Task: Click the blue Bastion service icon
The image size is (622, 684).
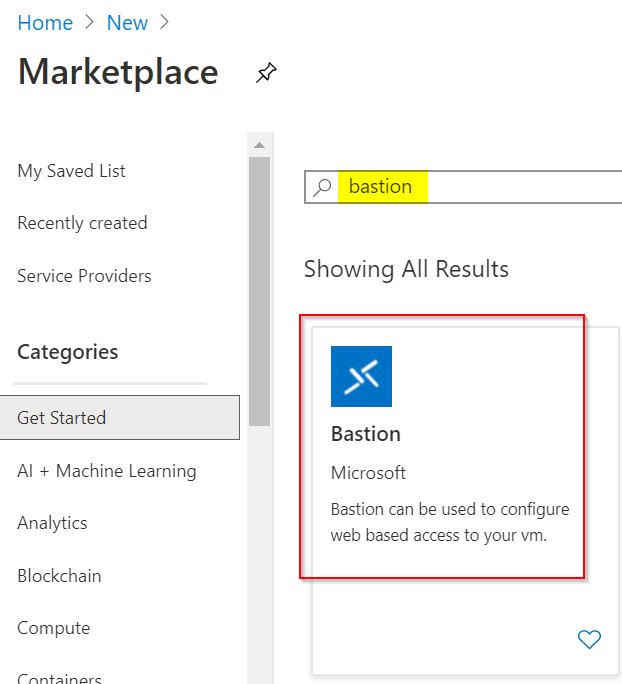Action: (361, 376)
